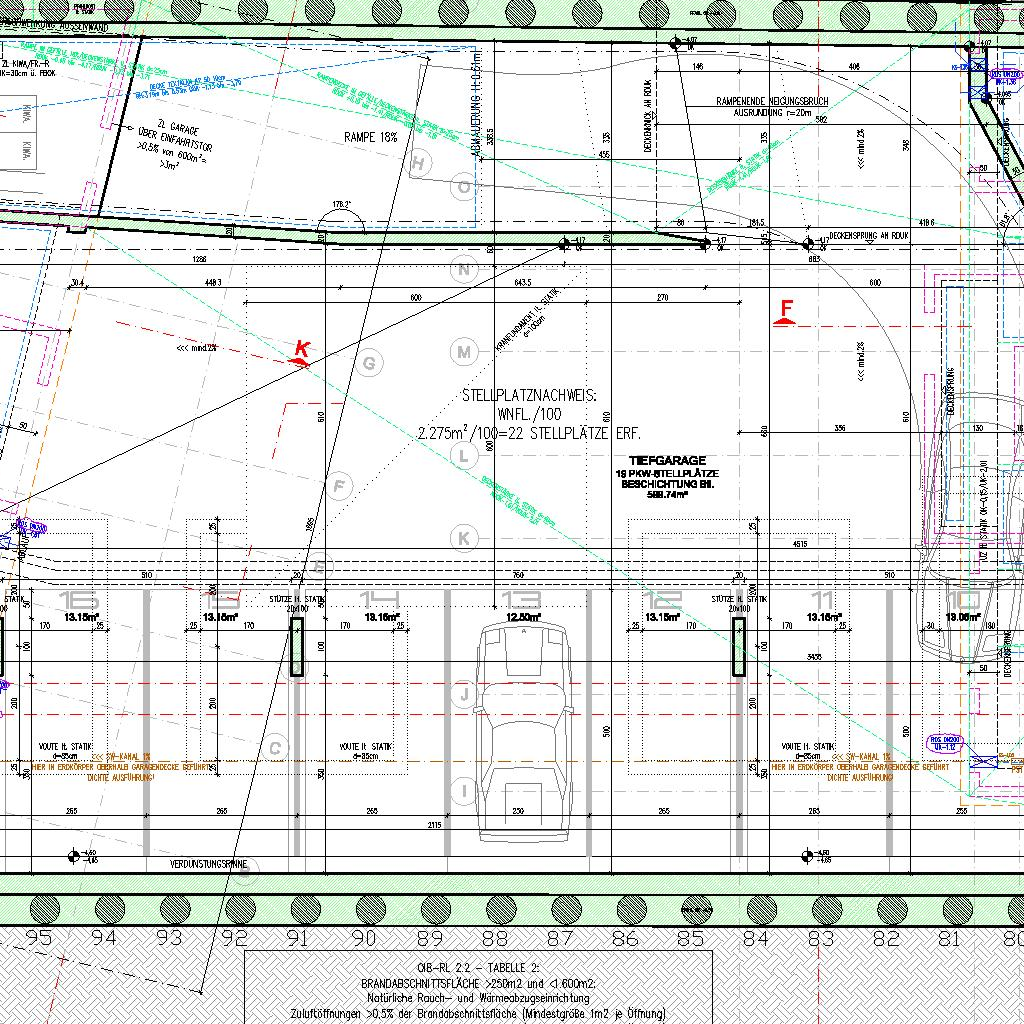Click the '178.2°' angle dimension
Viewport: 1024px width, 1024px height.
(341, 205)
